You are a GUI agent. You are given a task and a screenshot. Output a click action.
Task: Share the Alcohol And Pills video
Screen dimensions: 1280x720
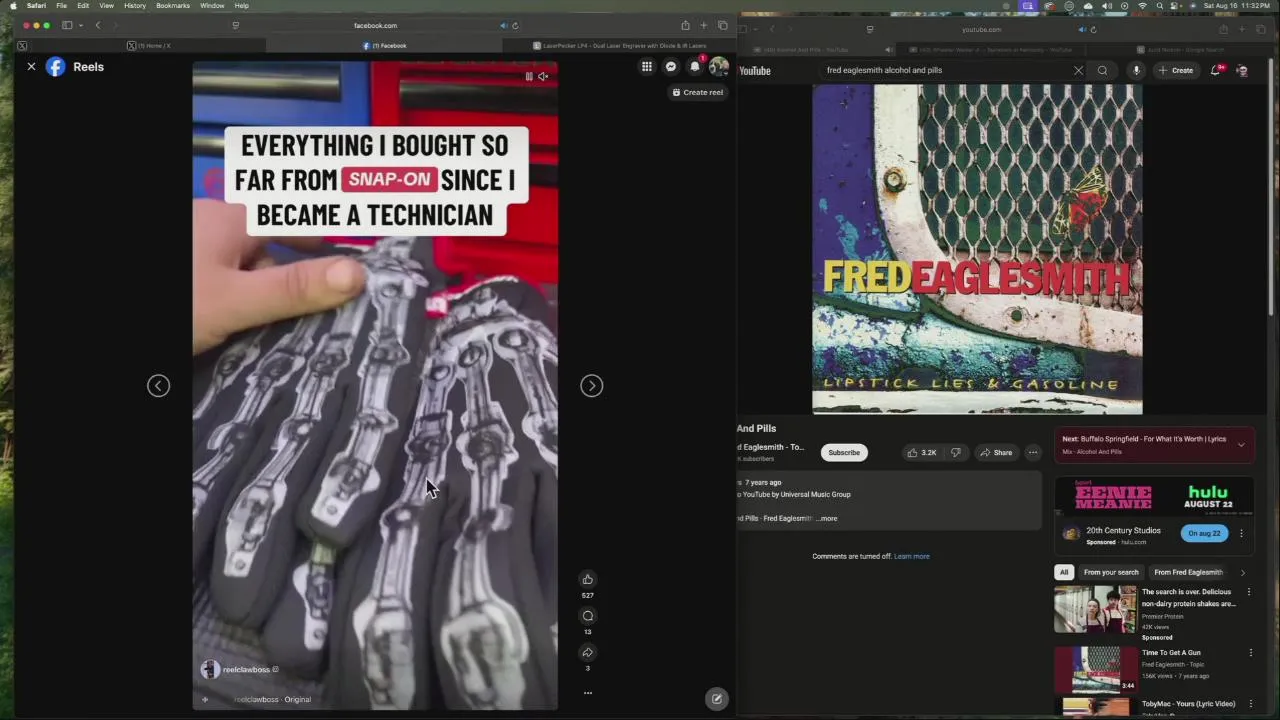coord(996,453)
